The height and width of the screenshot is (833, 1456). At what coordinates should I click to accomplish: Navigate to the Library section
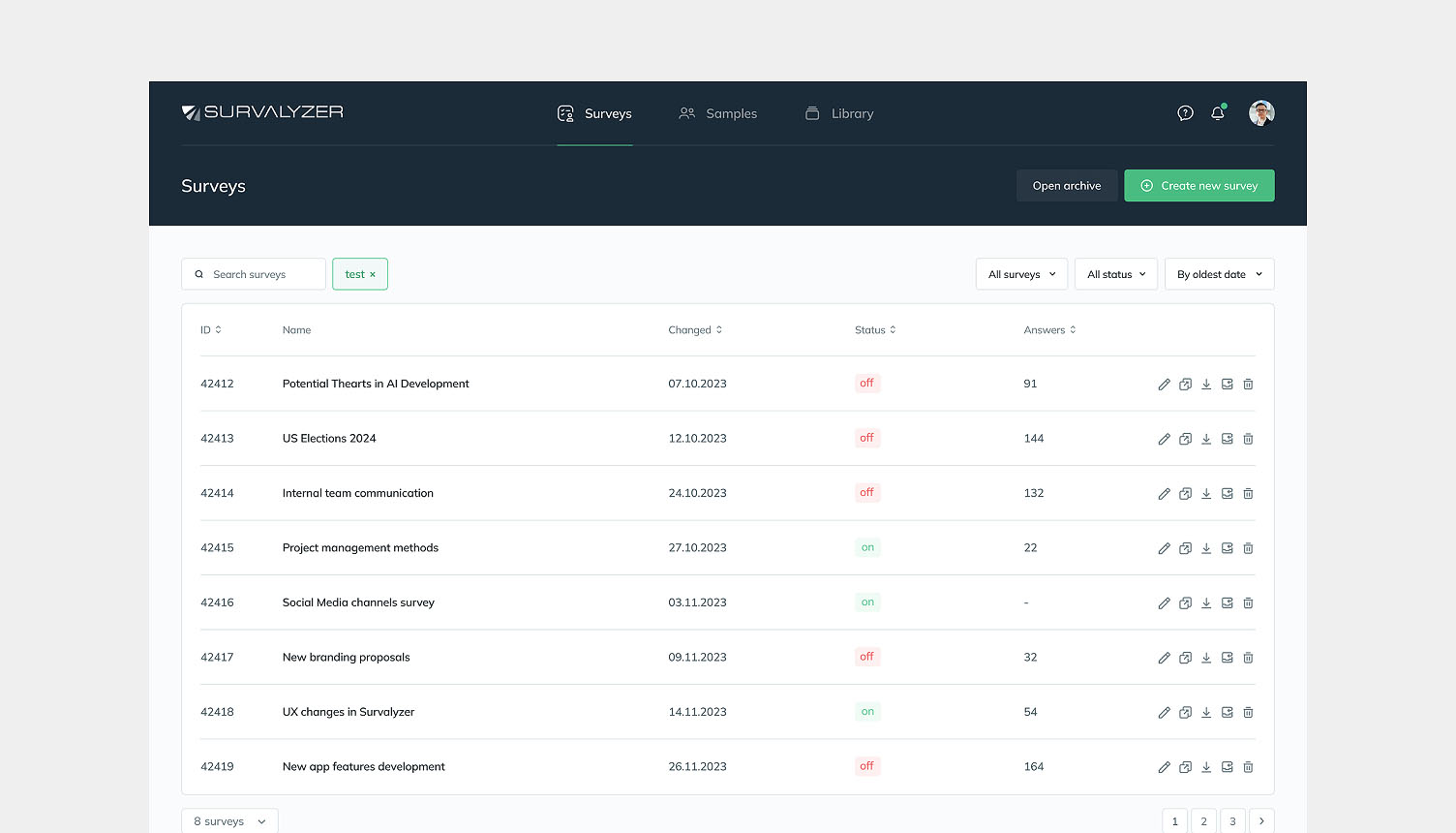point(839,113)
